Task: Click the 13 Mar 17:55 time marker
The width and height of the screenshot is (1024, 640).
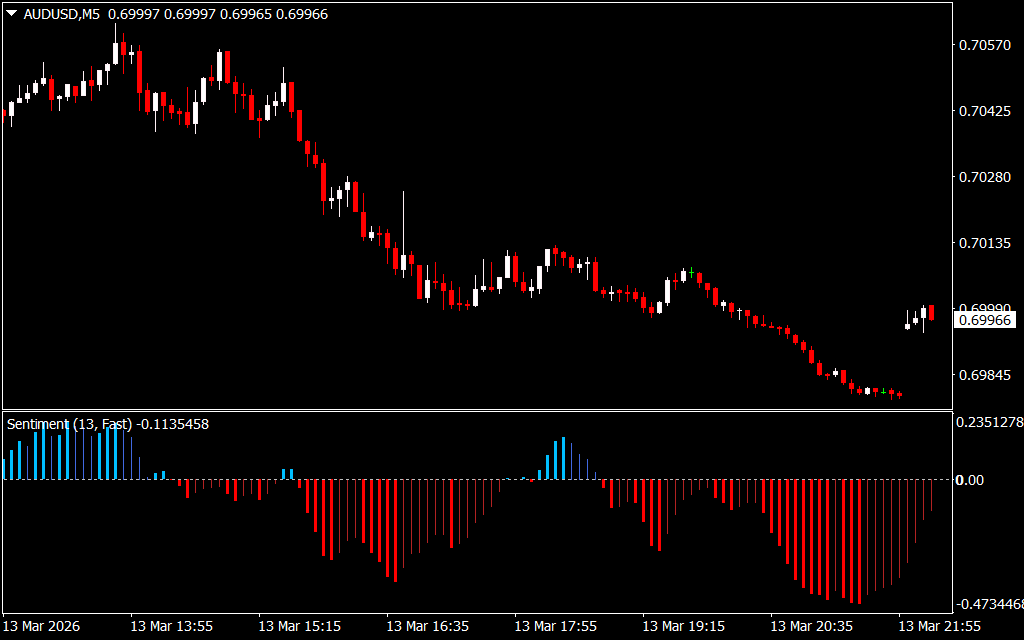Action: (555, 626)
